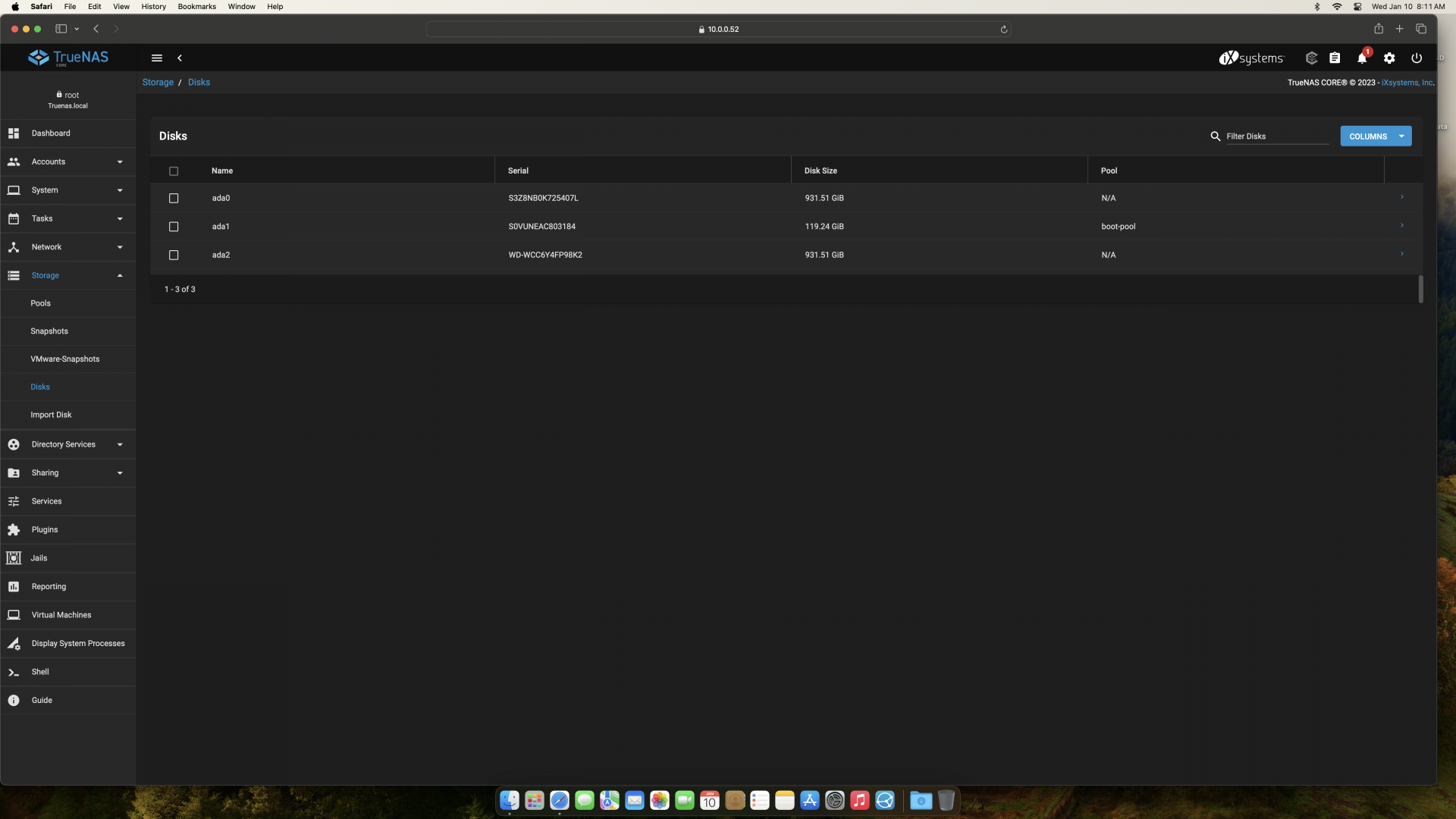1456x819 pixels.
Task: Open Safari History menu
Action: (x=153, y=7)
